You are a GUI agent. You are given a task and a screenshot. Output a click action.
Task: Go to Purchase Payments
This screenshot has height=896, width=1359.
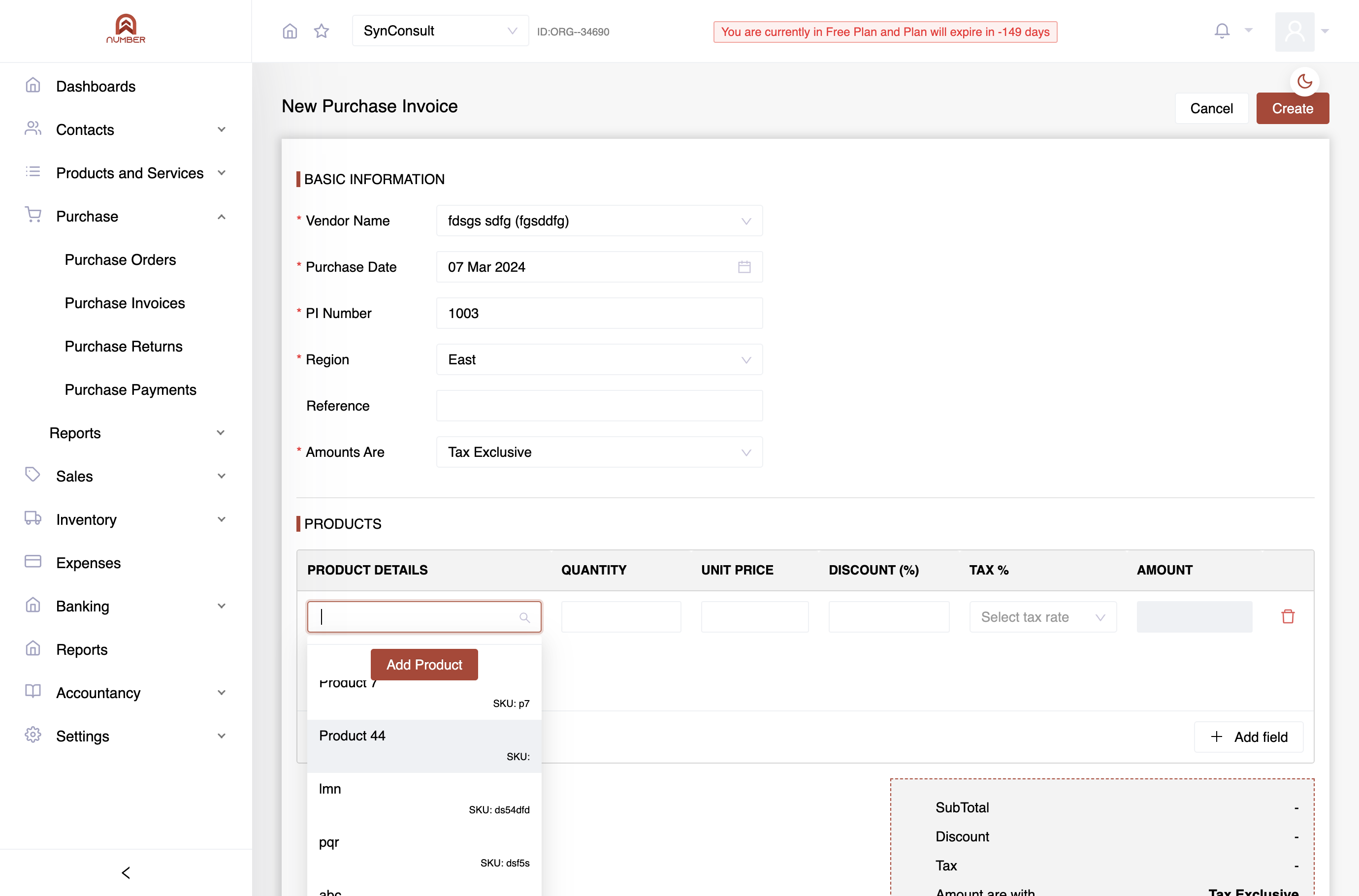point(130,390)
